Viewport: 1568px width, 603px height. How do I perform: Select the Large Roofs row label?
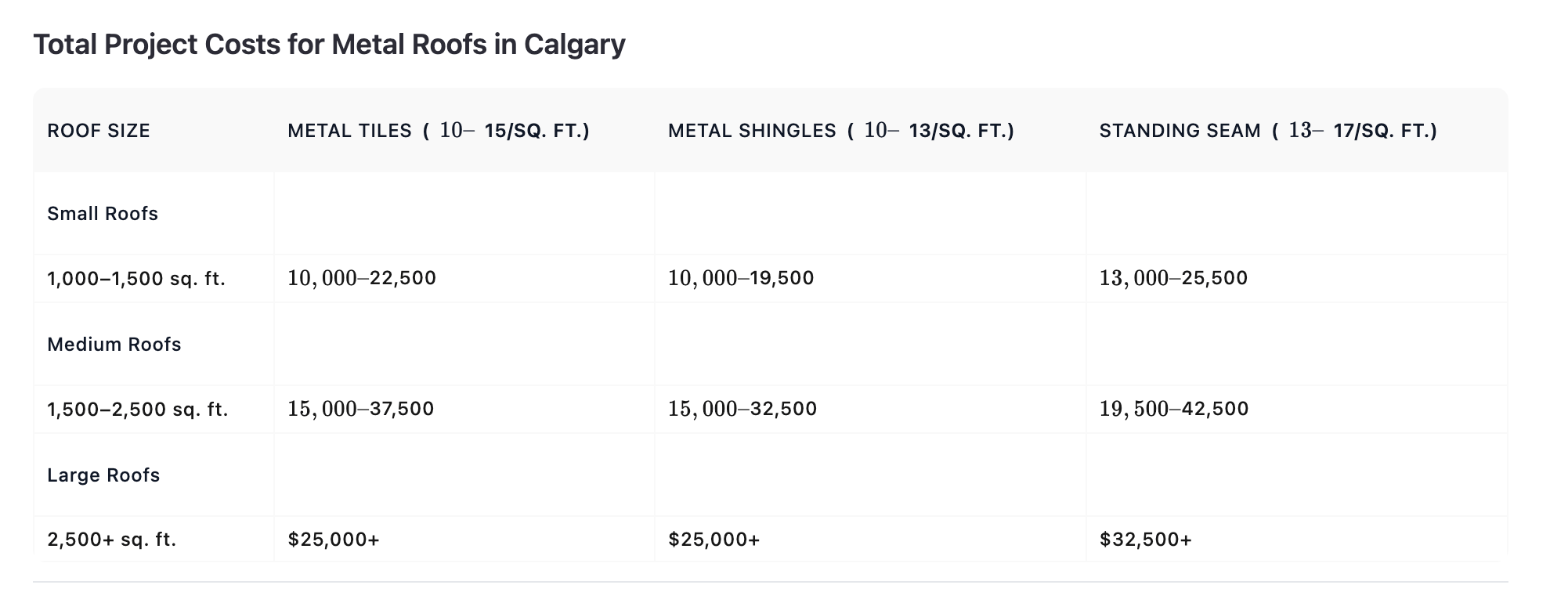[103, 475]
